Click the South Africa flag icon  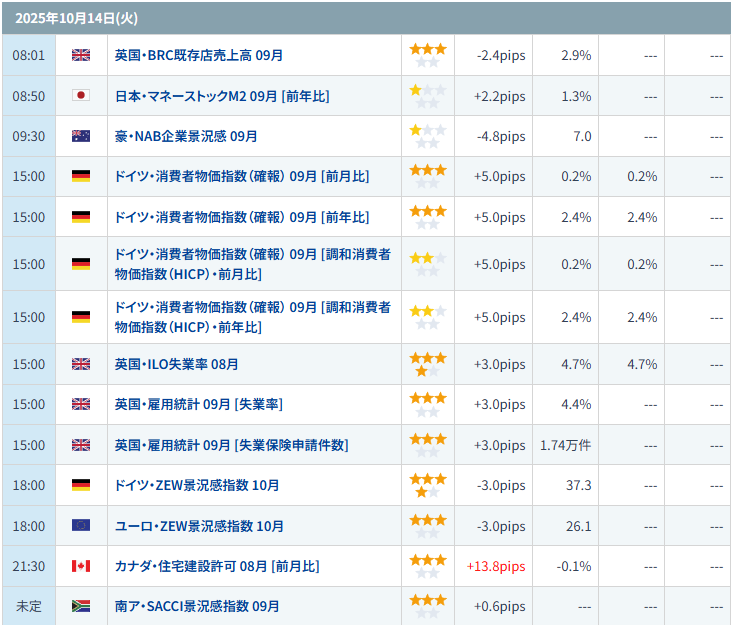(x=81, y=606)
